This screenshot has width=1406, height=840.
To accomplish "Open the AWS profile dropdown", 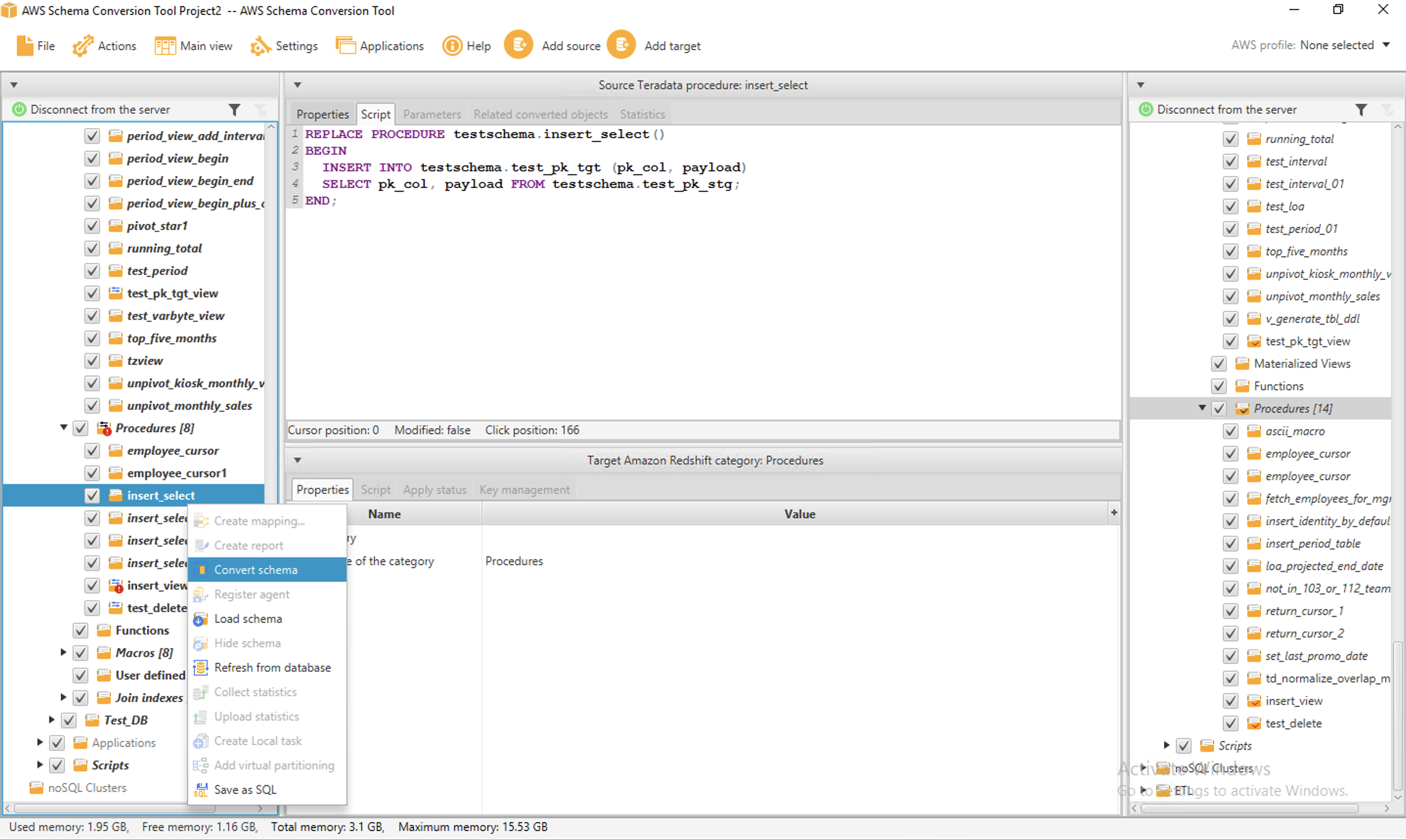I will [x=1386, y=44].
